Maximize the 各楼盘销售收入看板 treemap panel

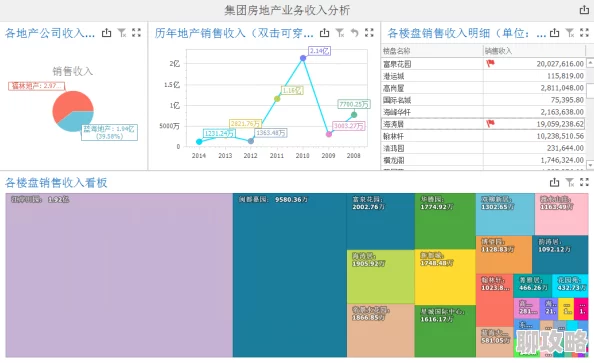pos(584,182)
